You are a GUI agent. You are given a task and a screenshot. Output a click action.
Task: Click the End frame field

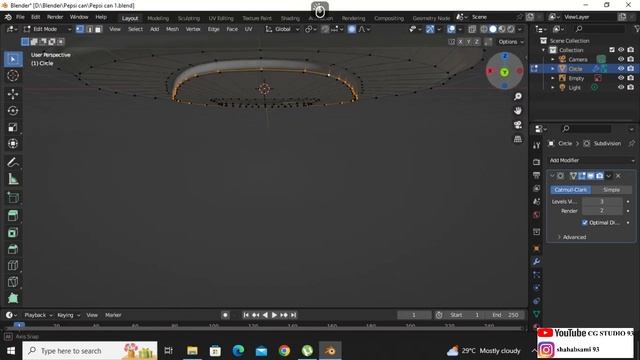(506, 315)
